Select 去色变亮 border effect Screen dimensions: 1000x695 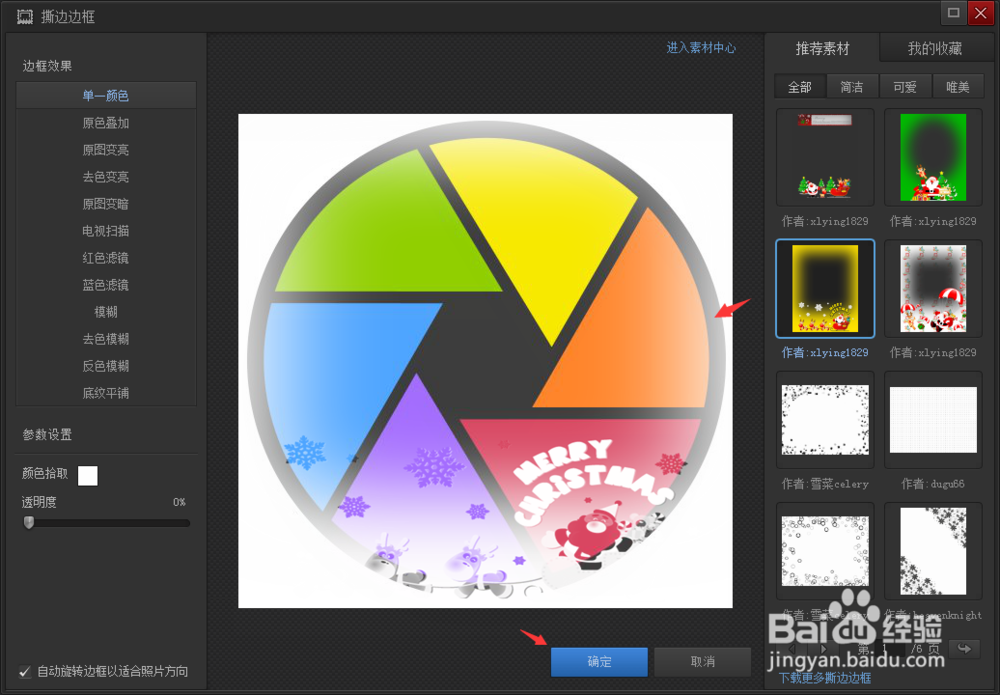point(106,177)
